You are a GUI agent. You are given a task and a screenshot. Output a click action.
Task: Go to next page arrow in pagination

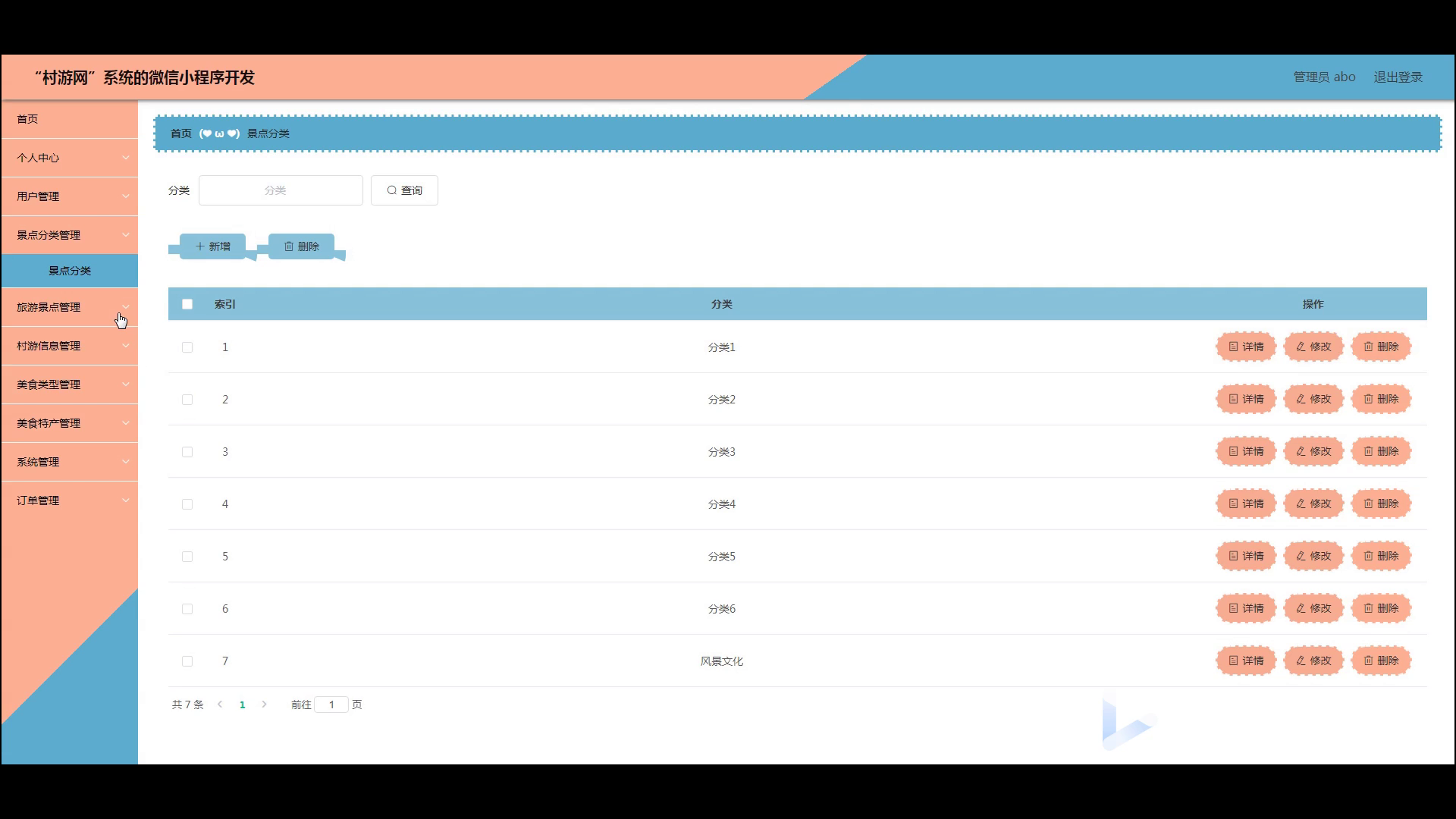pyautogui.click(x=264, y=704)
